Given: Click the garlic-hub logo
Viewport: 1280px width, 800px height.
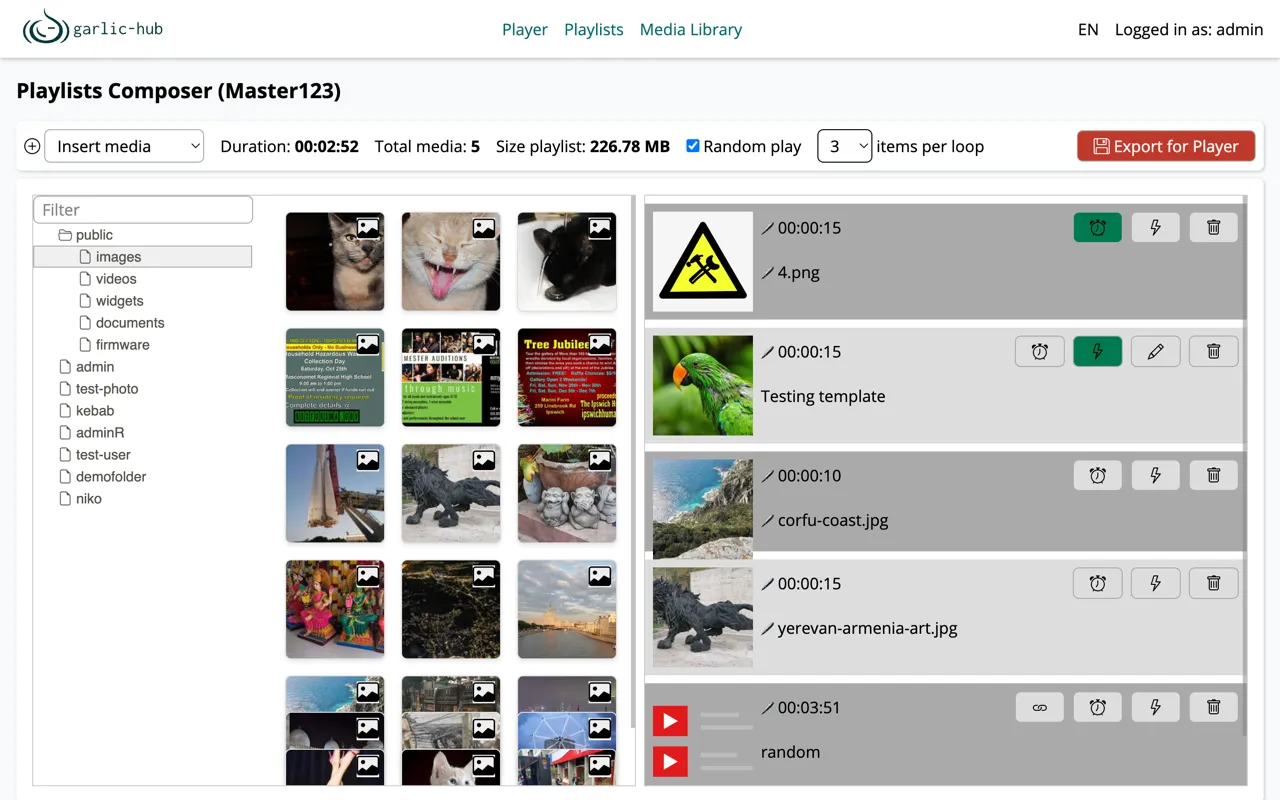Looking at the screenshot, I should 93,29.
